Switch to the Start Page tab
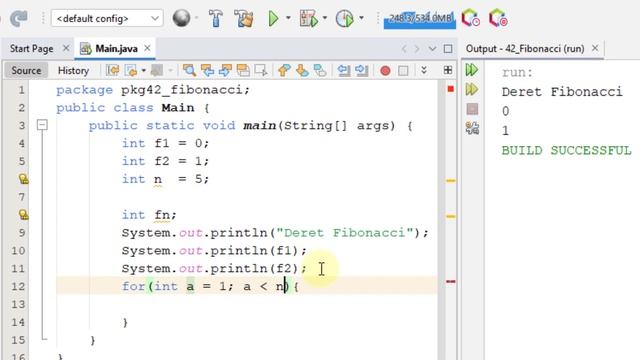Image resolution: width=640 pixels, height=360 pixels. click(x=31, y=49)
